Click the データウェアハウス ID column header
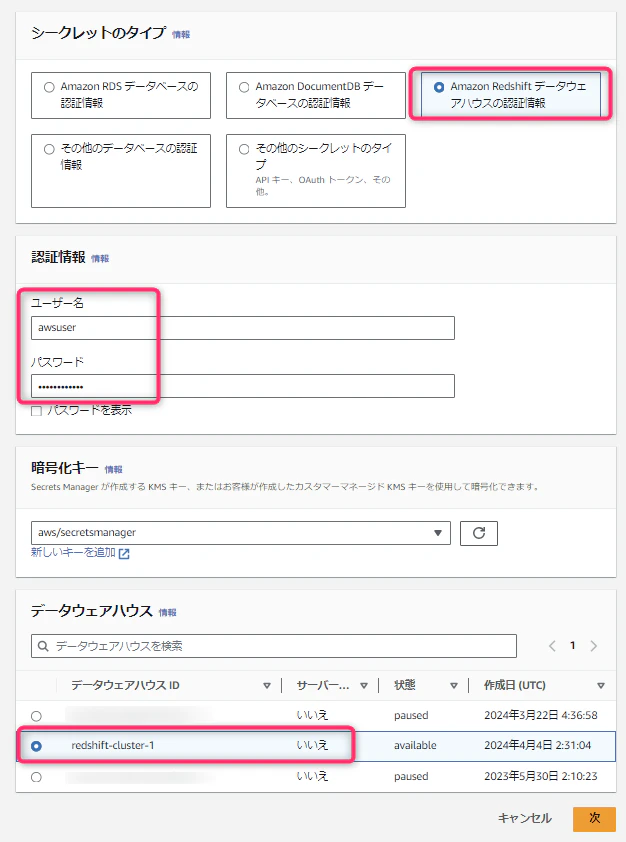This screenshot has width=626, height=842. pos(125,686)
